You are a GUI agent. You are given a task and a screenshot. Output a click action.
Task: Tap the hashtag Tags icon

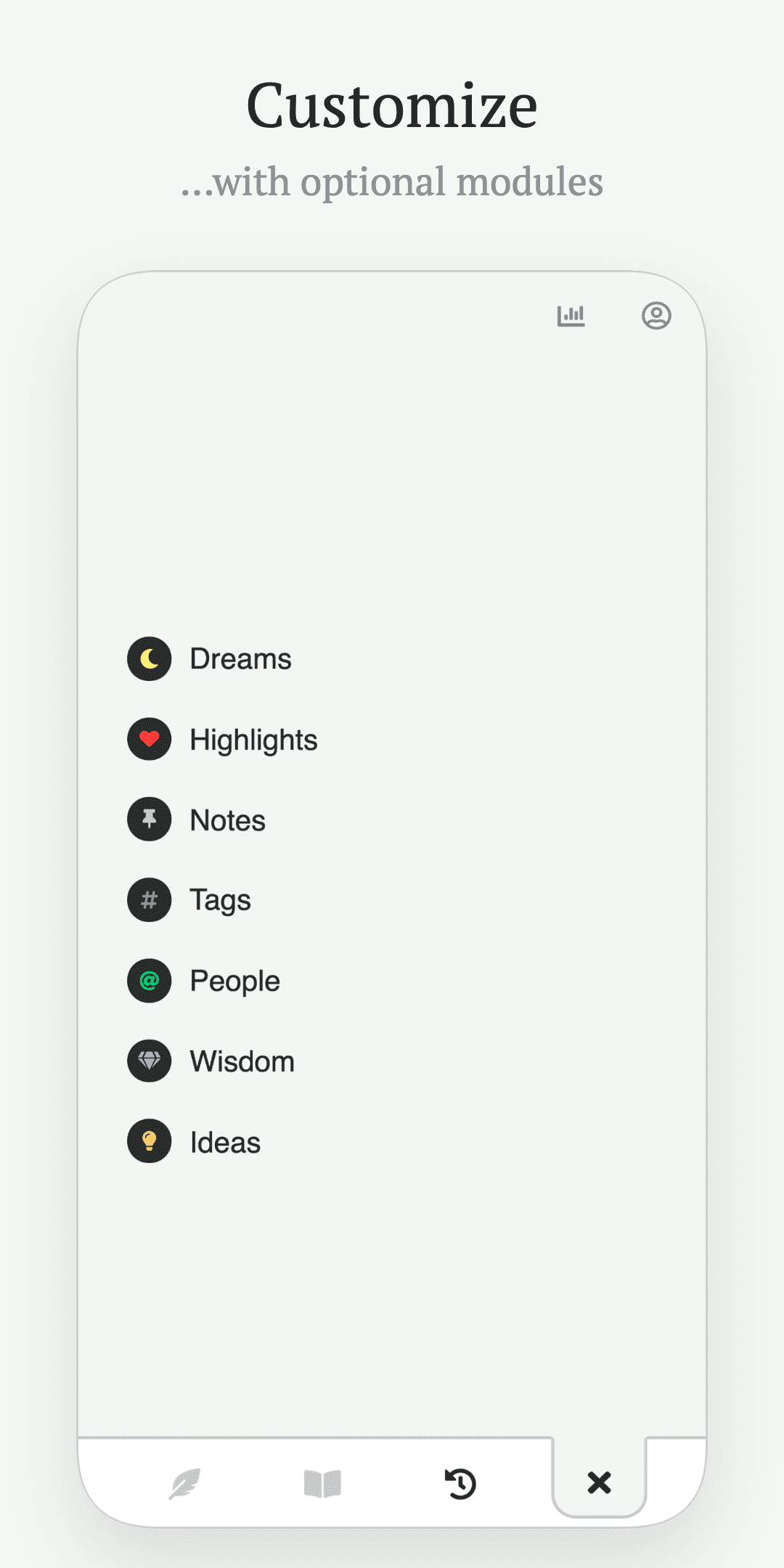tap(150, 900)
